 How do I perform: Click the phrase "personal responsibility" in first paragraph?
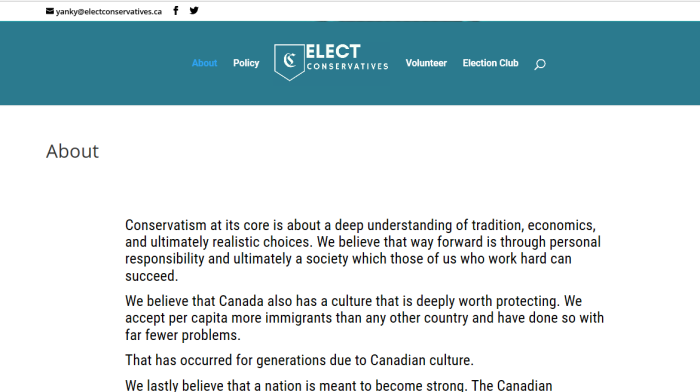[x=363, y=250]
